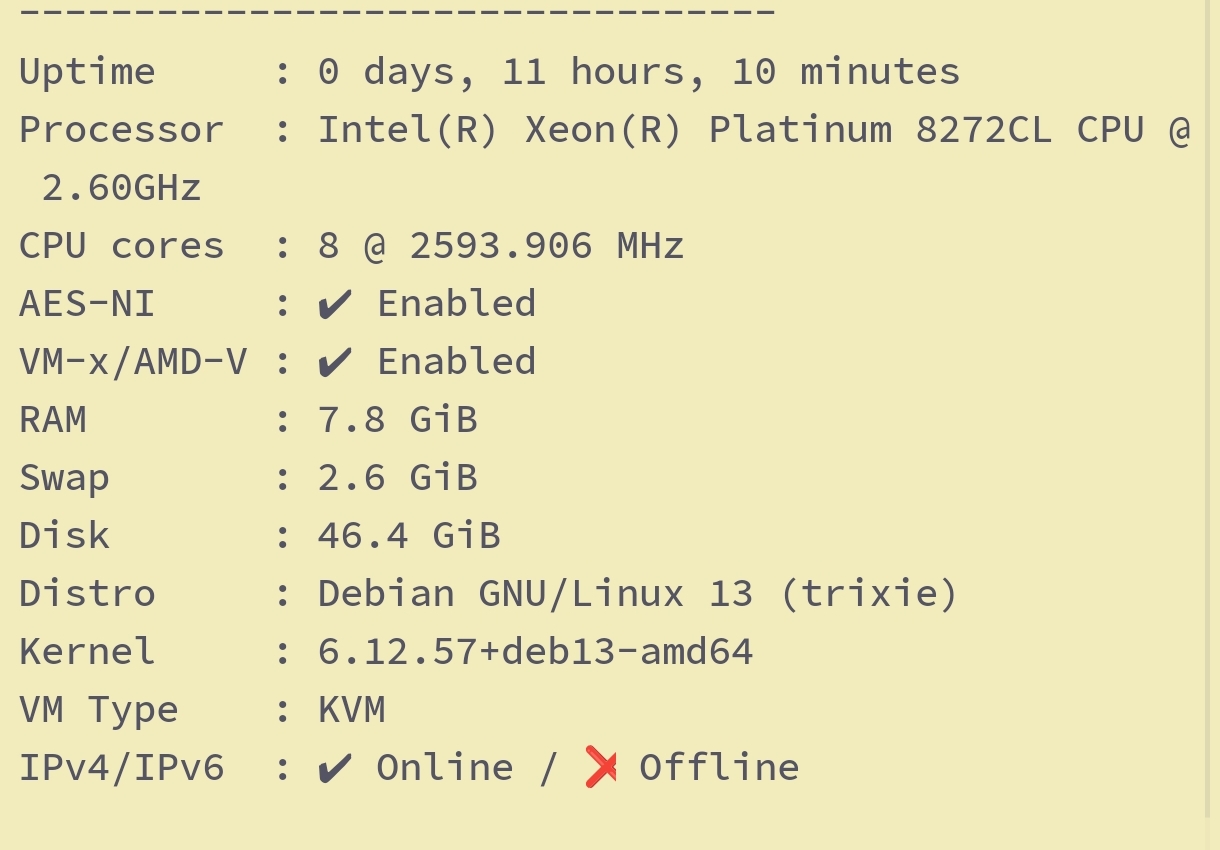This screenshot has width=1220, height=850.
Task: Click the KVM value of VM Type
Action: pos(351,710)
